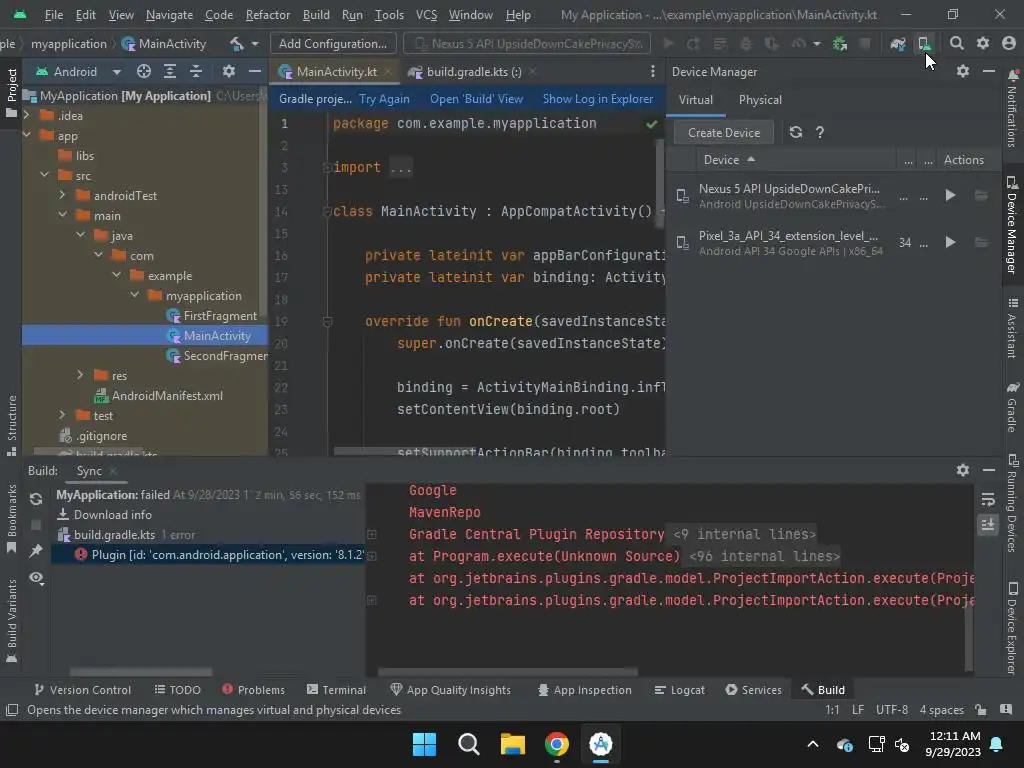Click Sync Project with Gradle Files icon
Screen dimensions: 1024x768
[x=898, y=44]
